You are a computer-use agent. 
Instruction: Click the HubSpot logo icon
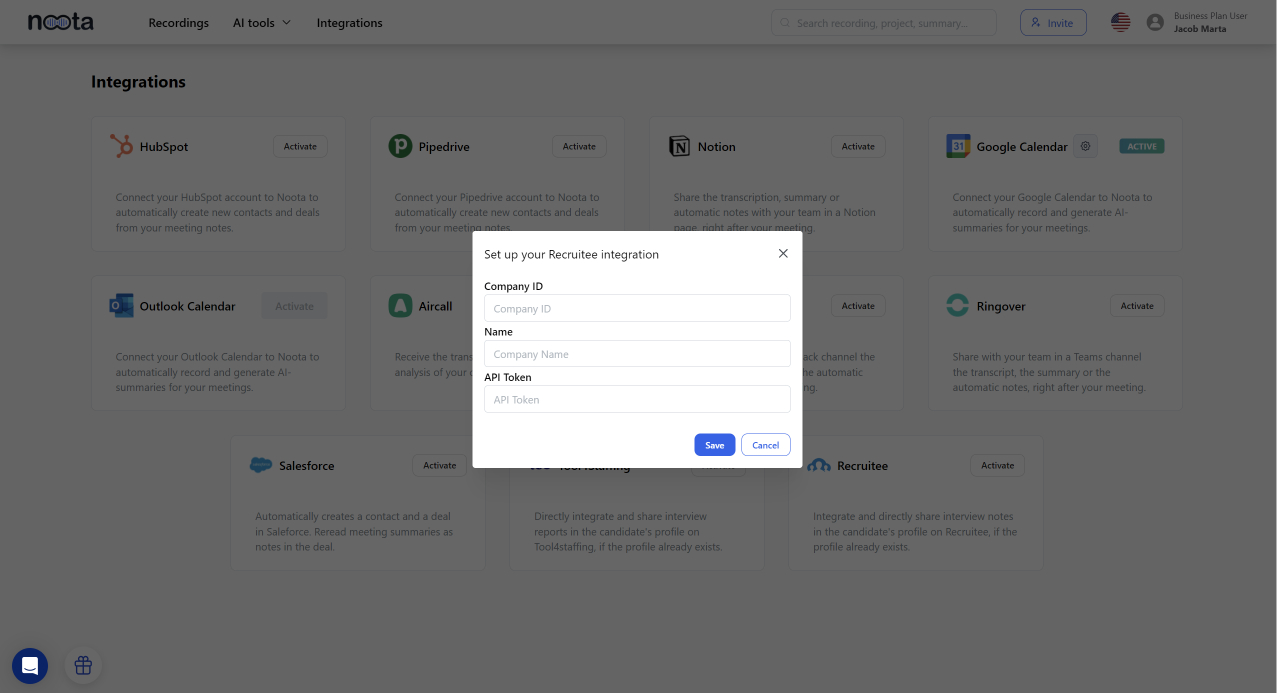[x=121, y=146]
